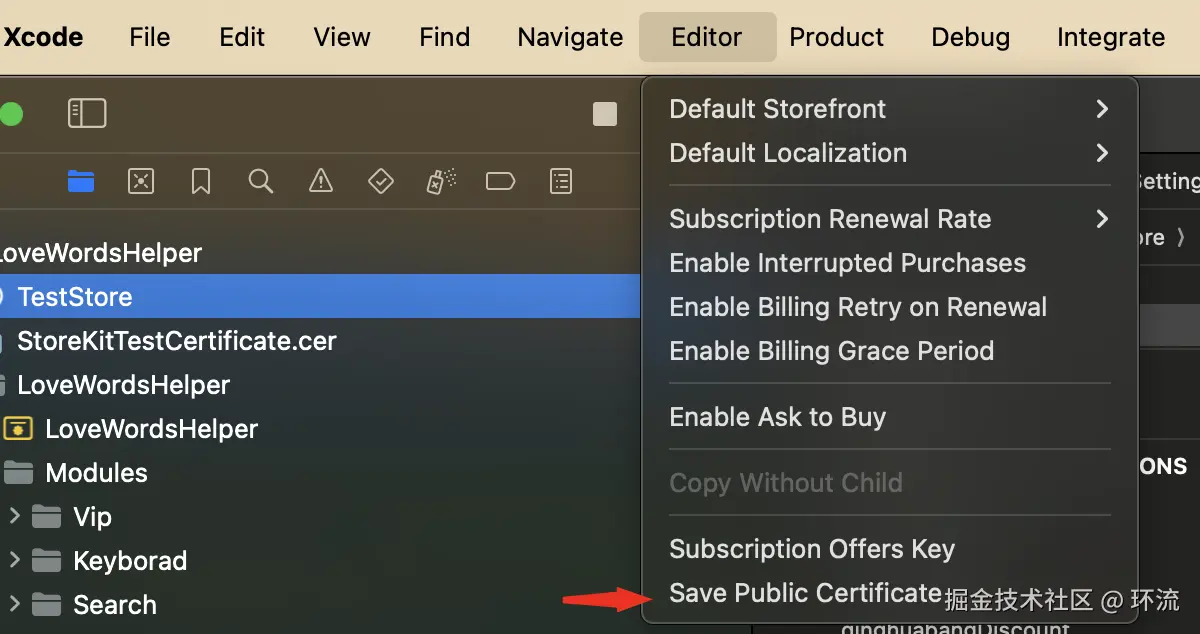Viewport: 1200px width, 634px height.
Task: Select the TestStore file in navigator
Action: click(320, 297)
